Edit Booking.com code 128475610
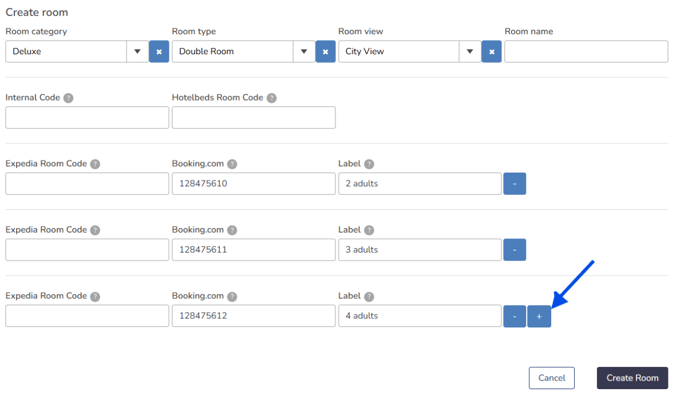Viewport: 688px width, 396px height. click(x=254, y=183)
